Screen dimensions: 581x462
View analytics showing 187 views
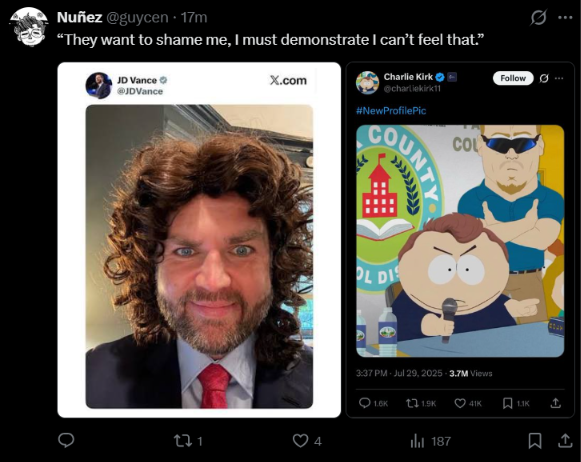(x=431, y=441)
